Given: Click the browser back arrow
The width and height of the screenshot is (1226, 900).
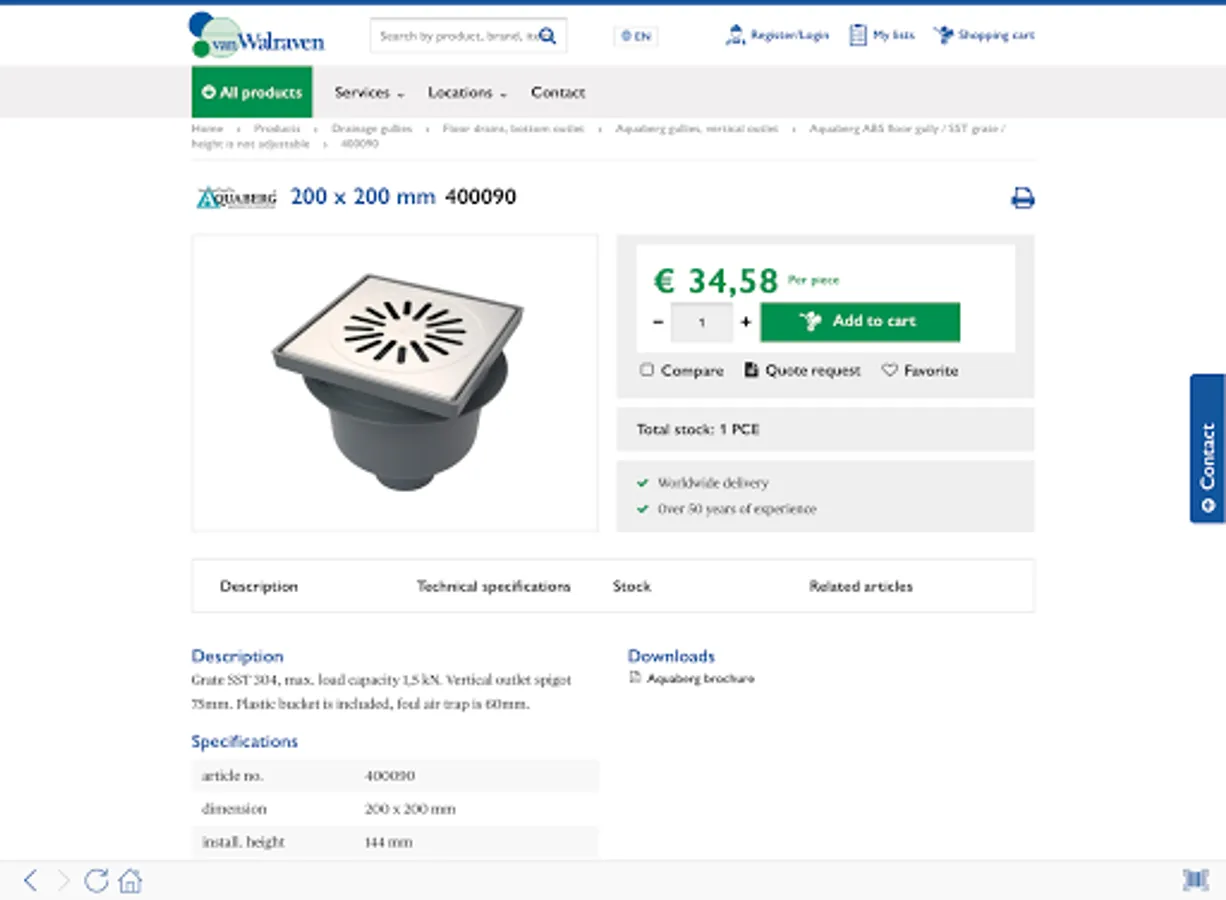Looking at the screenshot, I should pyautogui.click(x=30, y=880).
